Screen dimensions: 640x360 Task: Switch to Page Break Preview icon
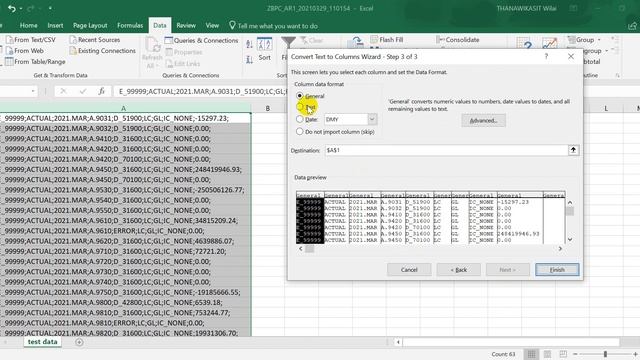pos(563,354)
